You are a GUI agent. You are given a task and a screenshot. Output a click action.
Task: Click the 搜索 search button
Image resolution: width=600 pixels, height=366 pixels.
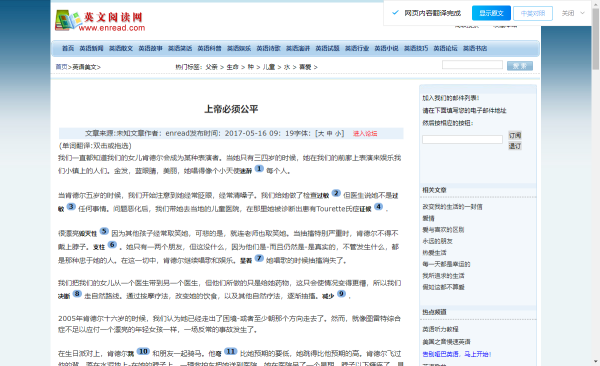click(x=520, y=66)
